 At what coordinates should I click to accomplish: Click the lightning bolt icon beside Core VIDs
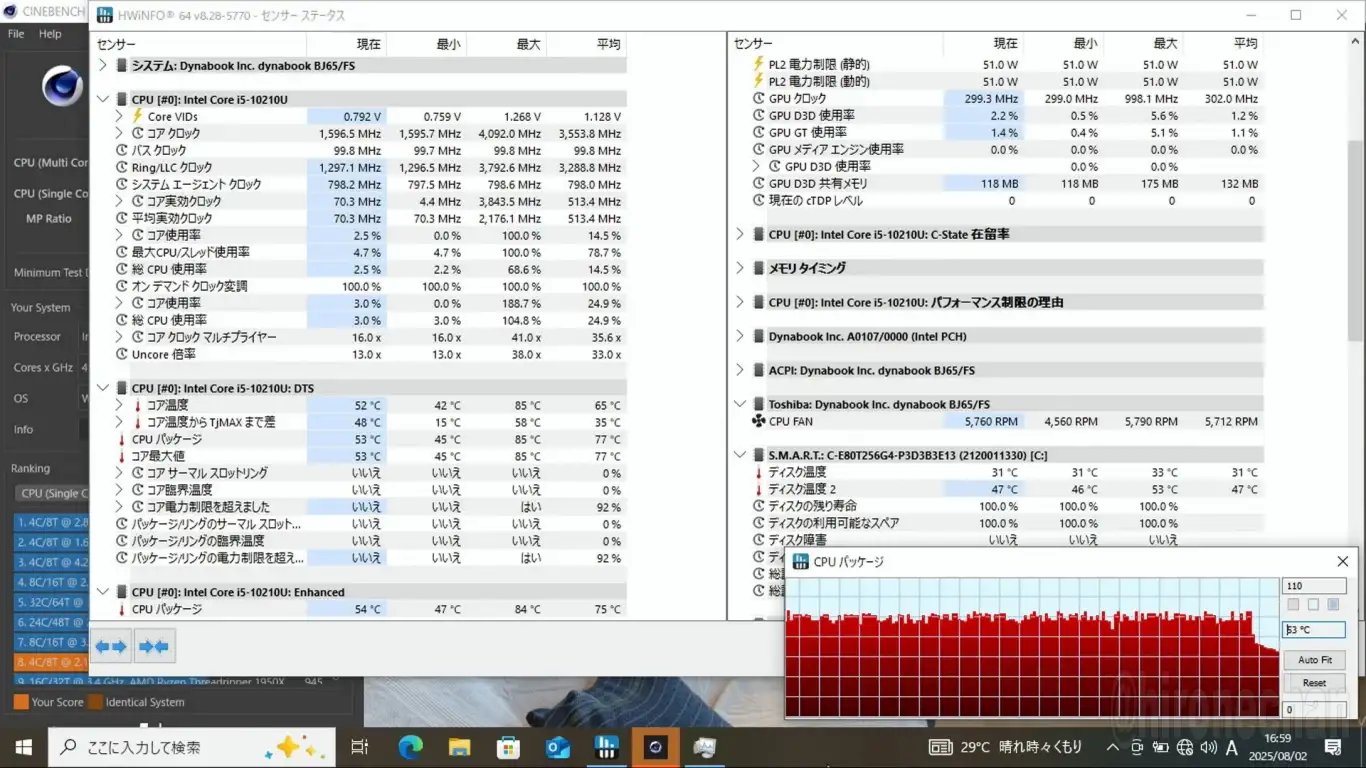pos(138,116)
